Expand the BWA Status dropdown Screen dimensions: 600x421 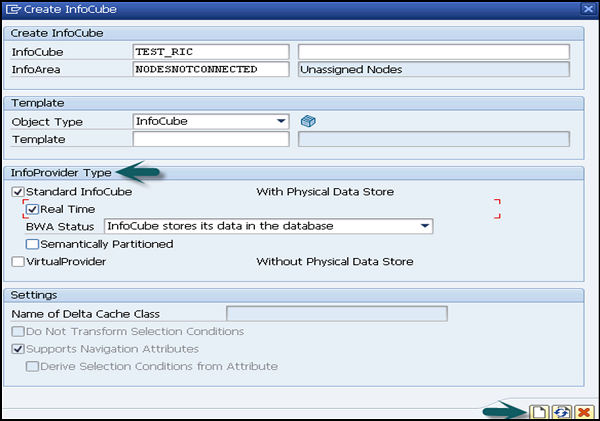tap(425, 226)
